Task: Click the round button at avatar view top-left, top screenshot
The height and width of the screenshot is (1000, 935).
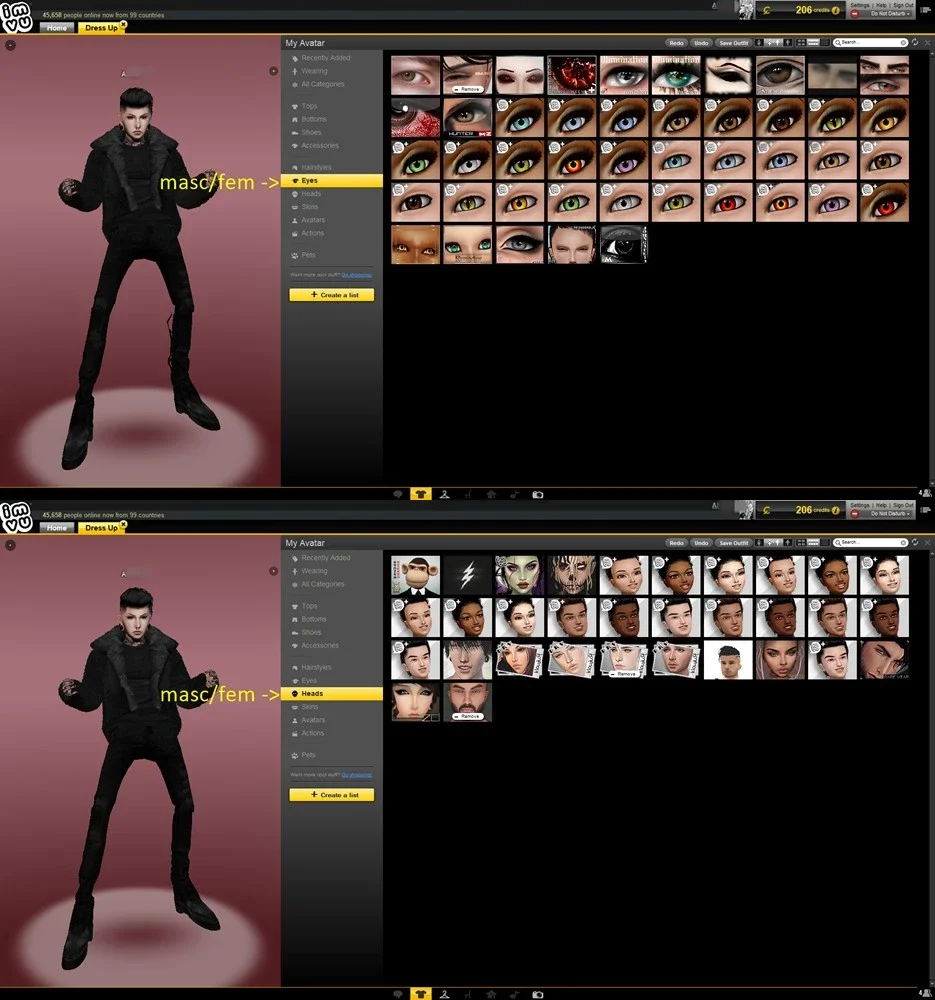Action: click(x=10, y=45)
